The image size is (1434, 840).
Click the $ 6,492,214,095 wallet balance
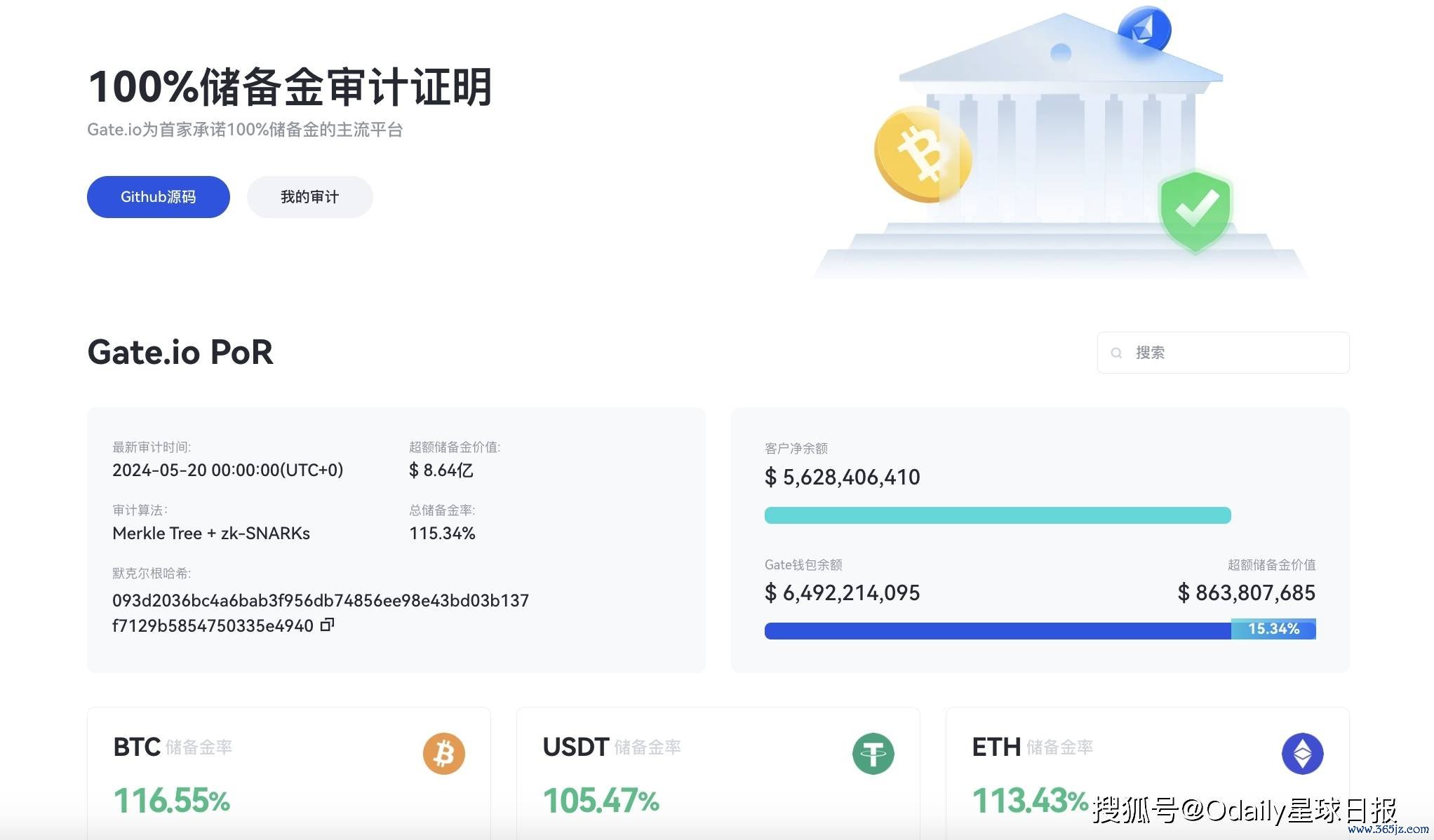pos(842,593)
